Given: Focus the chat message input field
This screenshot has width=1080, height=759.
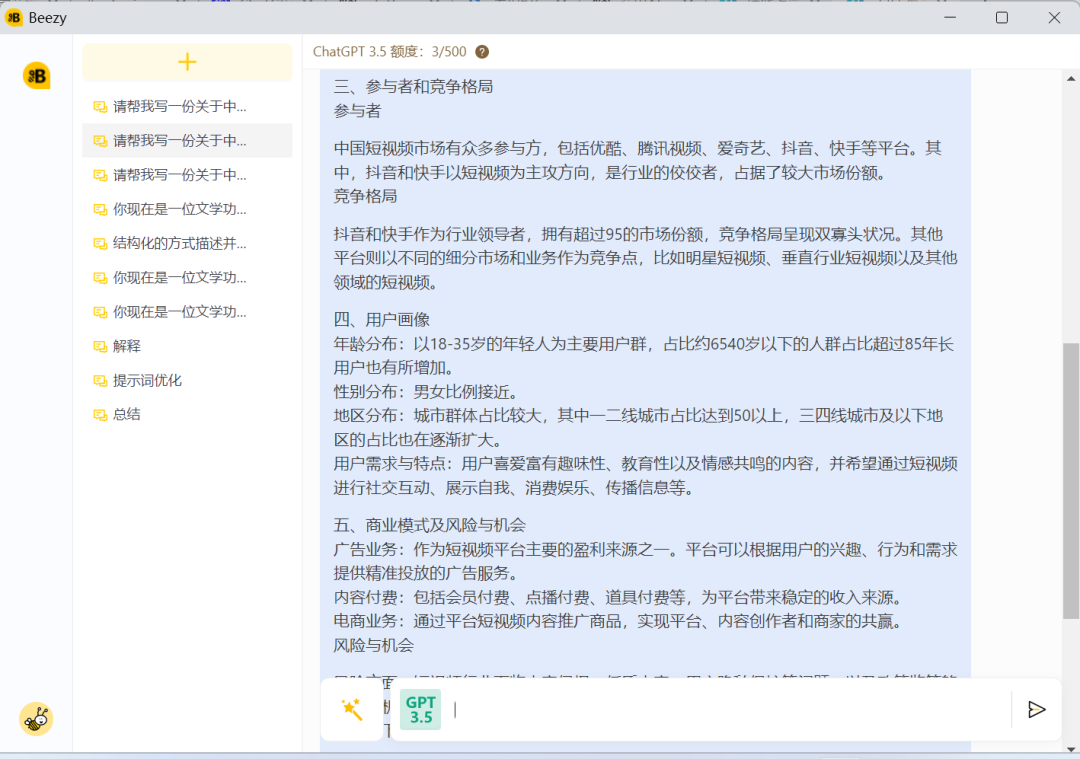Looking at the screenshot, I should [729, 709].
